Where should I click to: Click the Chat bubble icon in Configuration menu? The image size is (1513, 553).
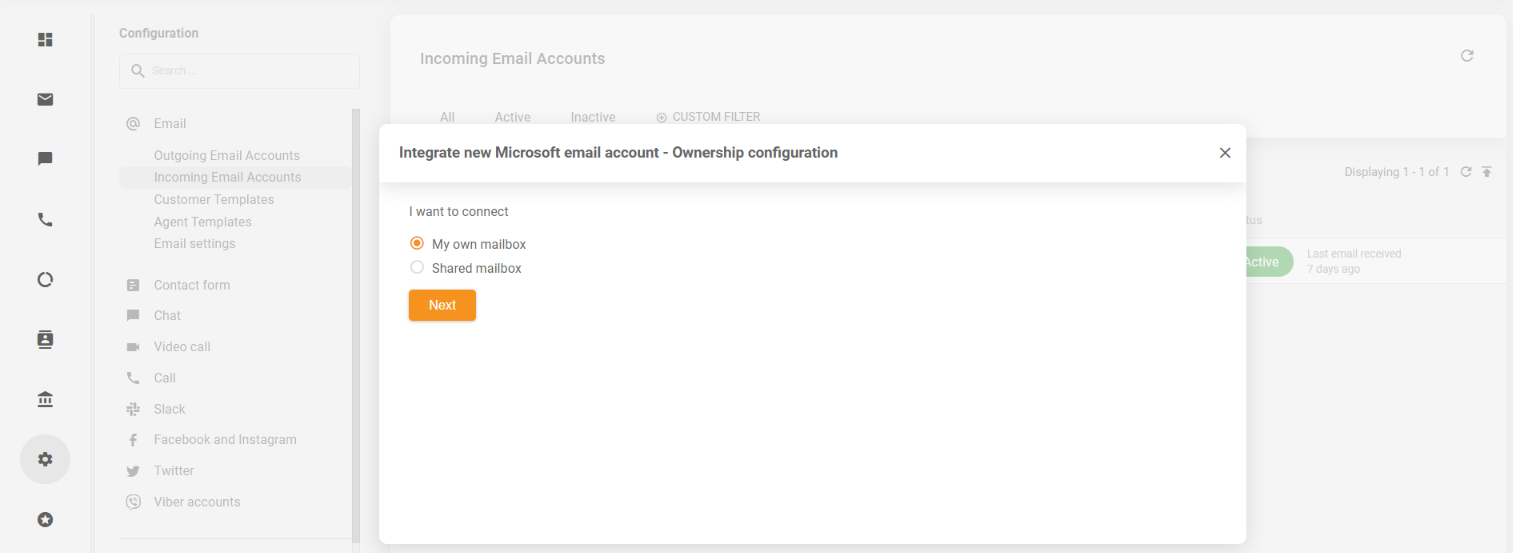click(x=133, y=316)
